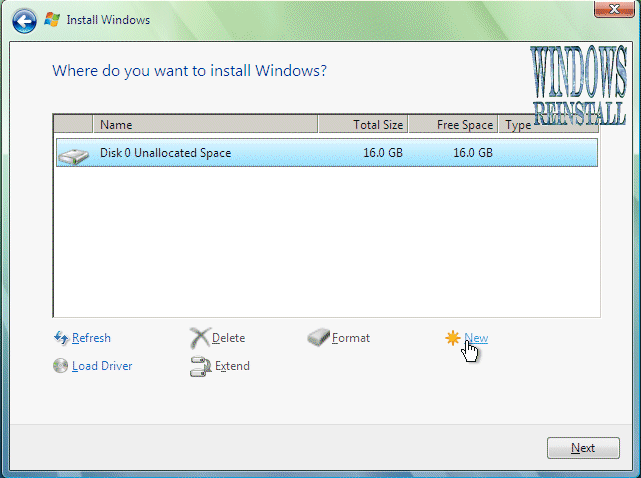Create a partition with the New link
Image resolution: width=641 pixels, height=478 pixels.
476,338
